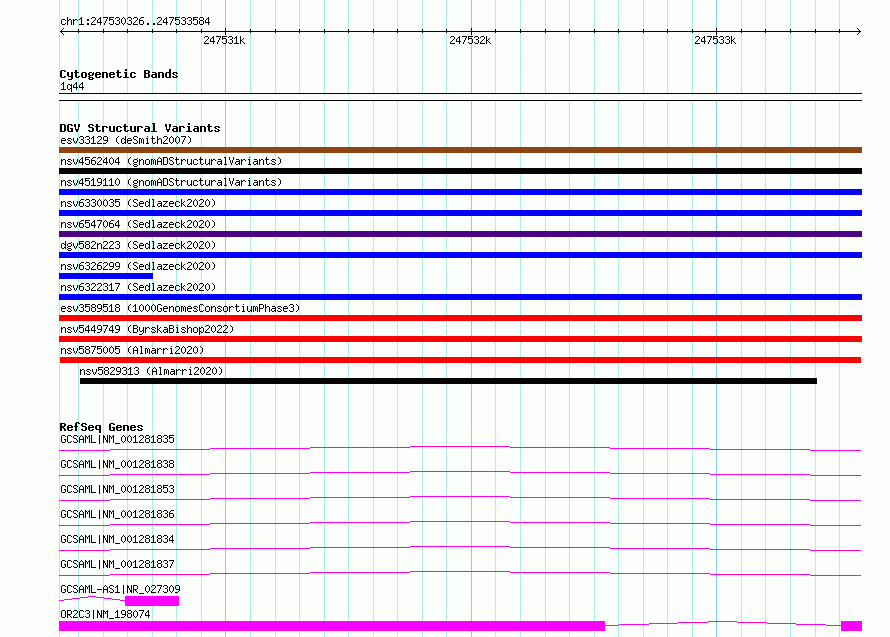The image size is (890, 637).
Task: Click the small OR2C3 exon at right end
Action: tap(851, 626)
